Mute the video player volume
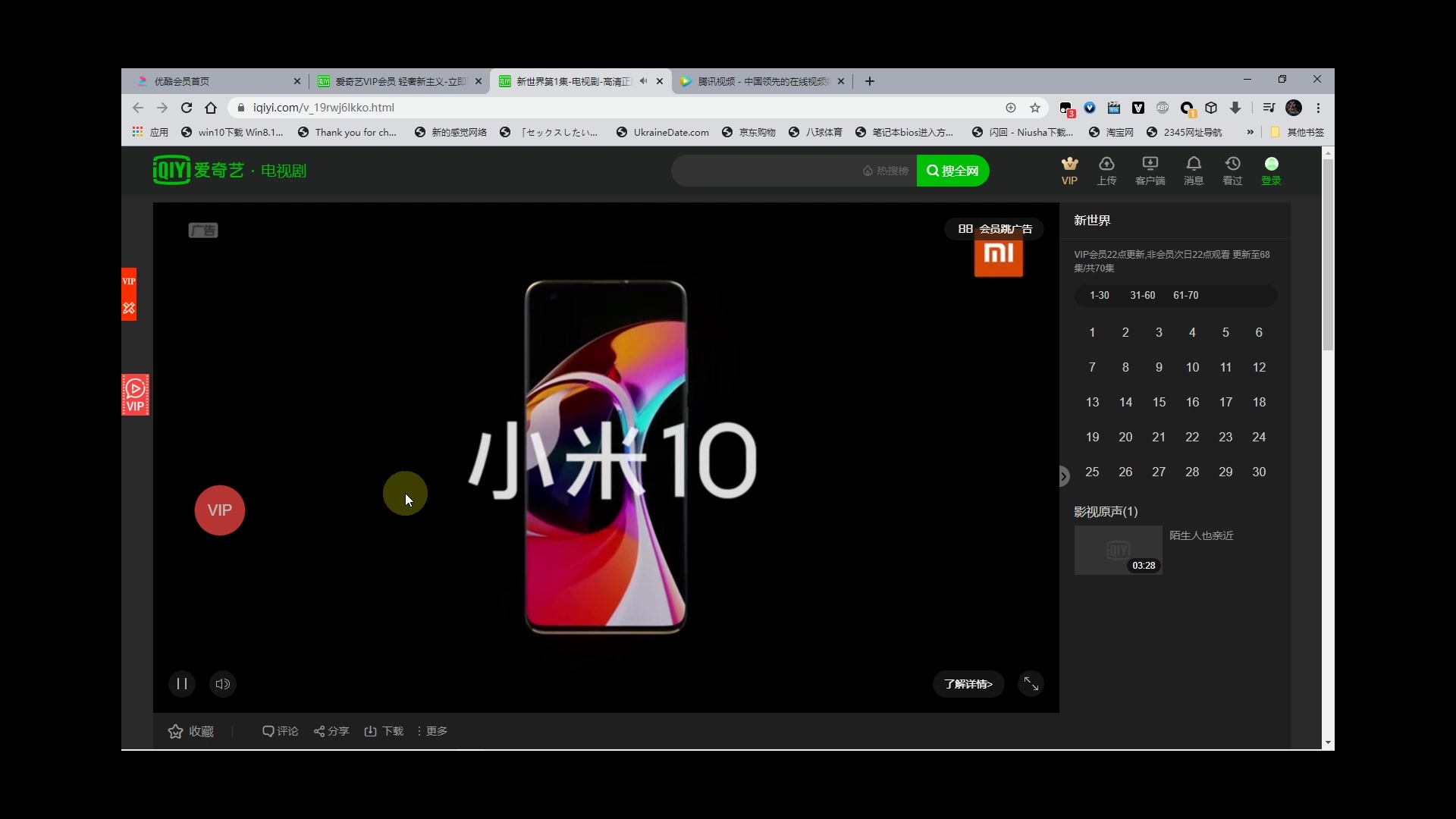Viewport: 1456px width, 819px height. [222, 684]
